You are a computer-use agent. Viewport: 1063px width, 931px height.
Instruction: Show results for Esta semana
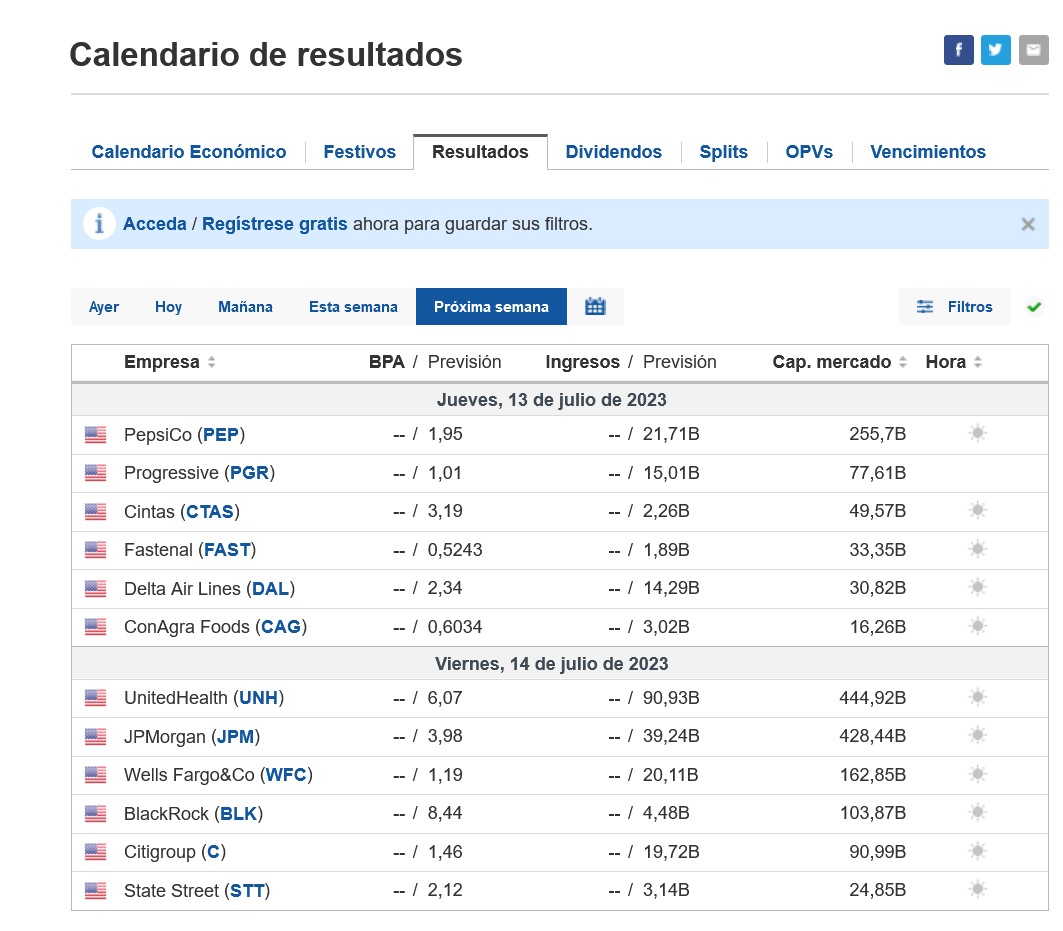click(353, 306)
